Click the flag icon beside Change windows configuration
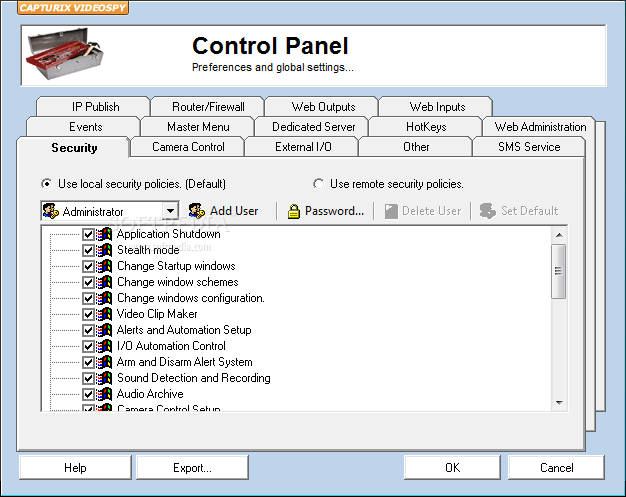This screenshot has height=497, width=626. tap(104, 298)
